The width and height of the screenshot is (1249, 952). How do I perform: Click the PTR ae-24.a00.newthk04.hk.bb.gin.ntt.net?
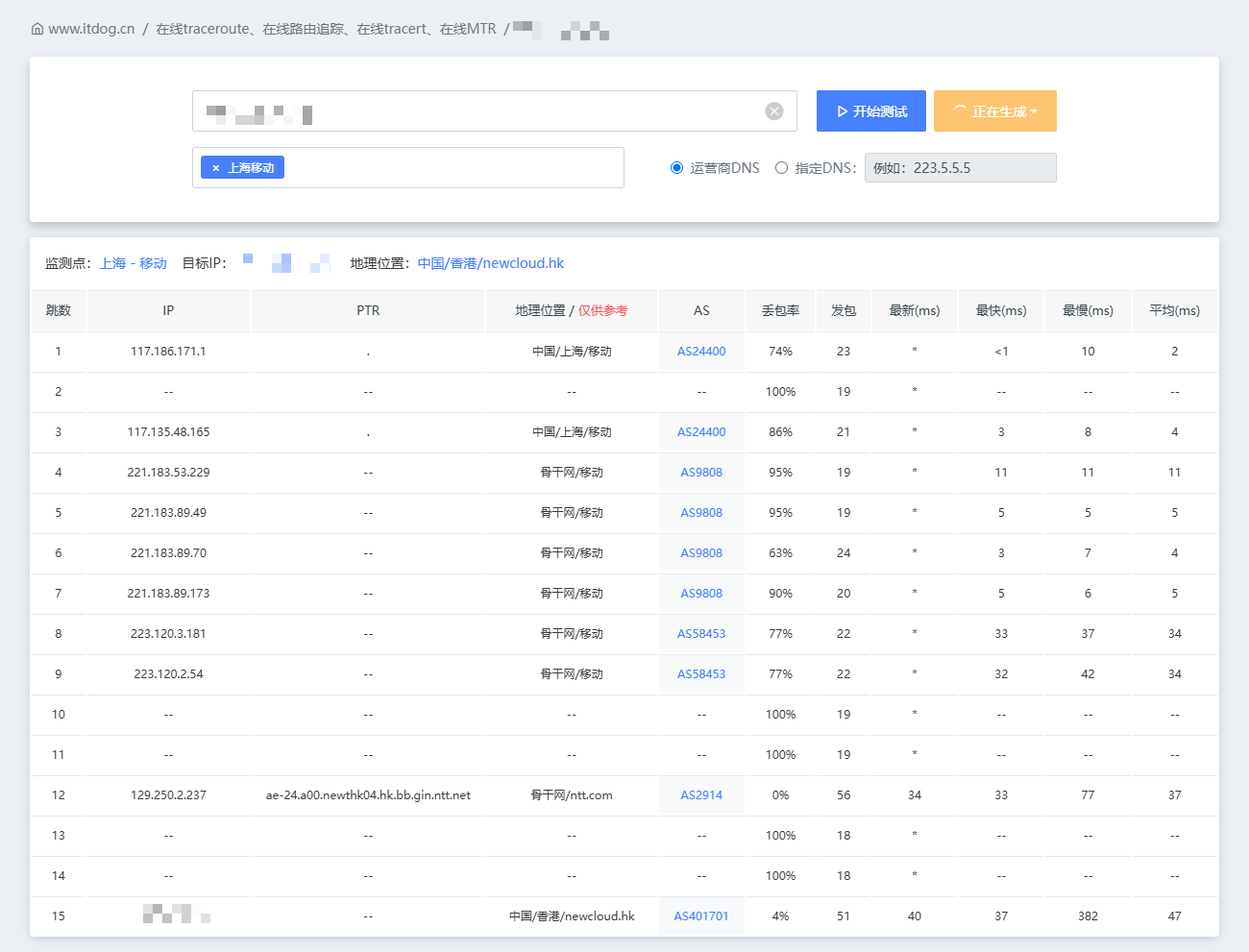point(368,795)
